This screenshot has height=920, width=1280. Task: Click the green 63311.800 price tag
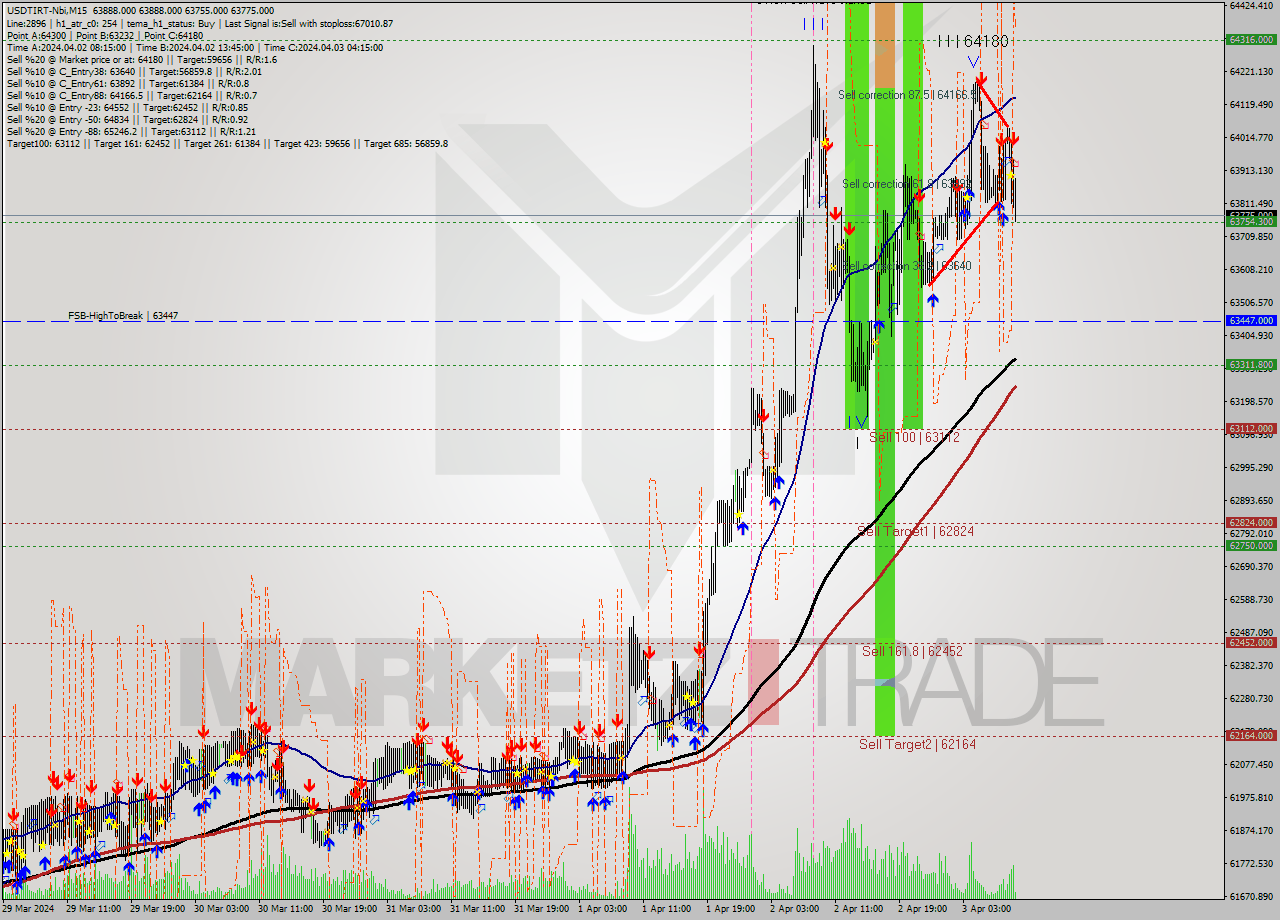[x=1250, y=365]
